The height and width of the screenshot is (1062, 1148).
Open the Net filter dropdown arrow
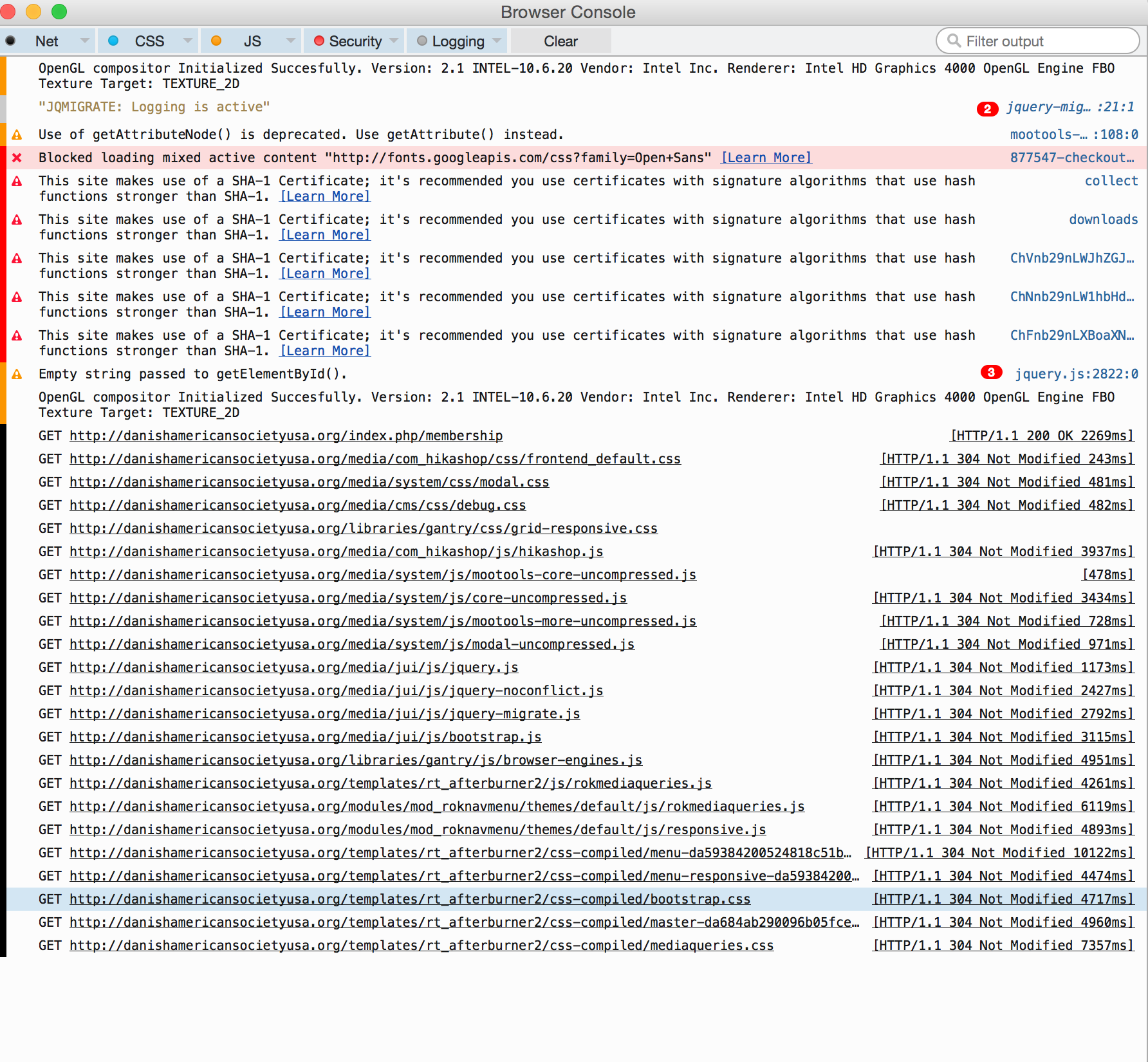pos(84,41)
